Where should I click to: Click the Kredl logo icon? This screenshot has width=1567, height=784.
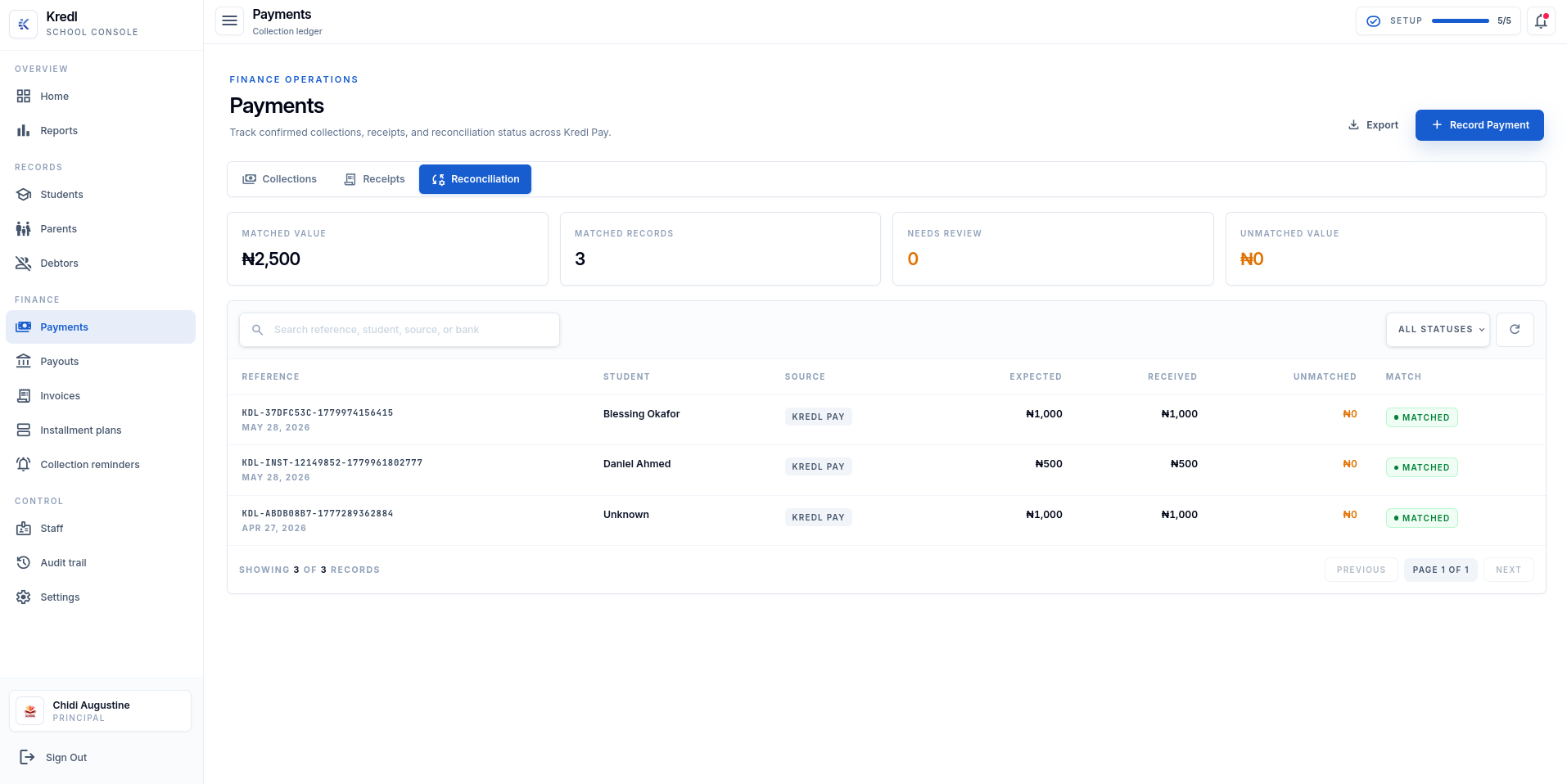point(23,24)
